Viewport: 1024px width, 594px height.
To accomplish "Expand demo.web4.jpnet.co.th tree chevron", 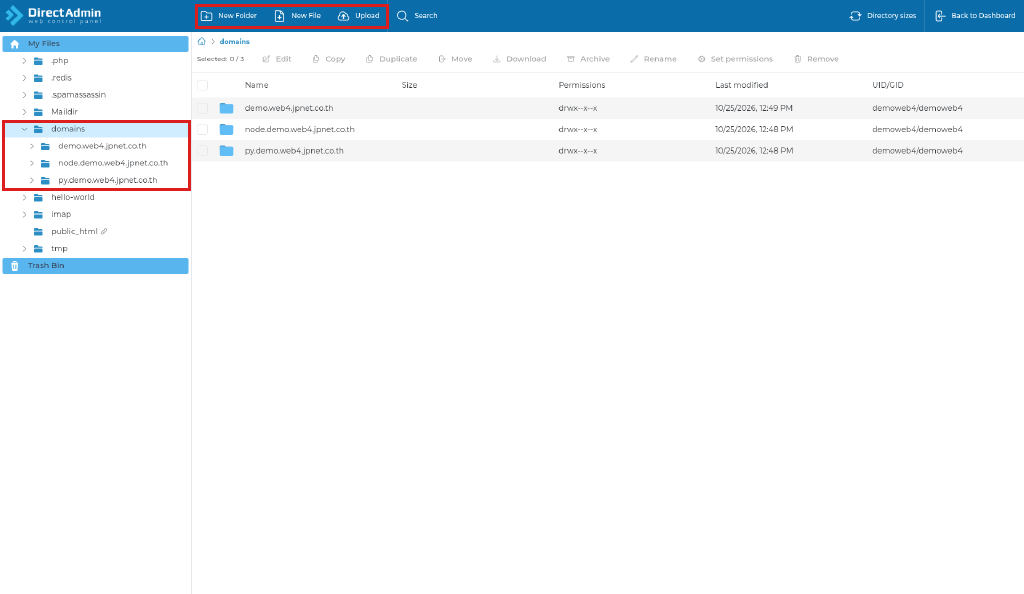I will 31,146.
